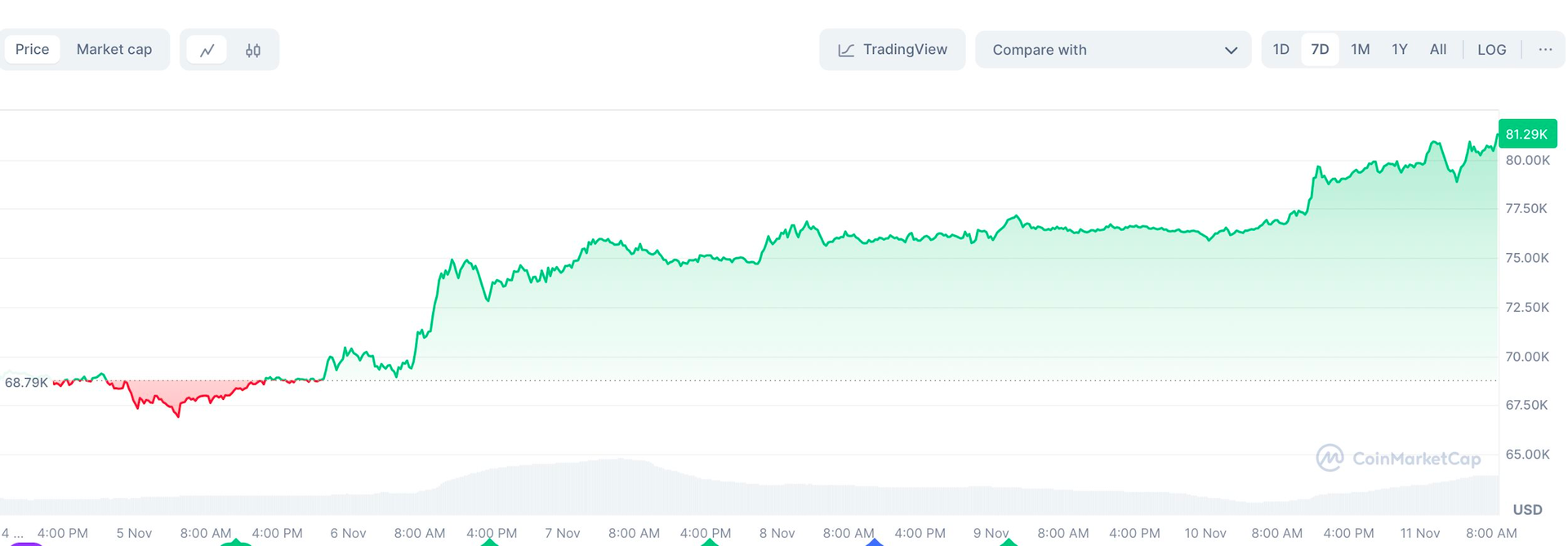This screenshot has width=1568, height=546.
Task: Toggle the LOG scale option
Action: tap(1491, 50)
